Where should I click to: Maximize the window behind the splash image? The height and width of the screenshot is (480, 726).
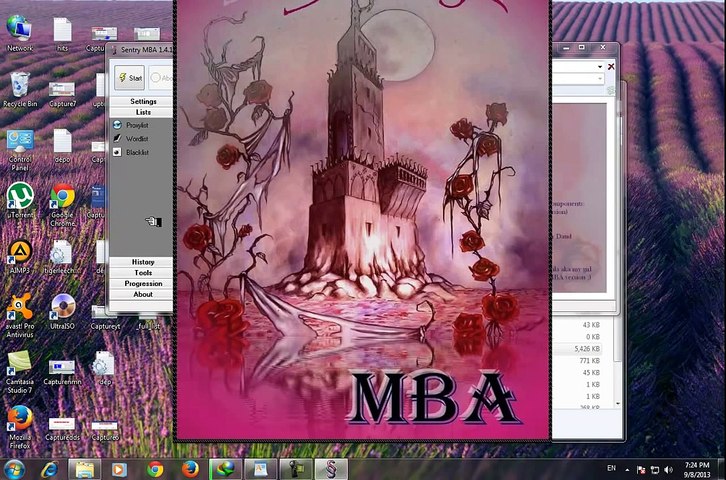point(582,47)
